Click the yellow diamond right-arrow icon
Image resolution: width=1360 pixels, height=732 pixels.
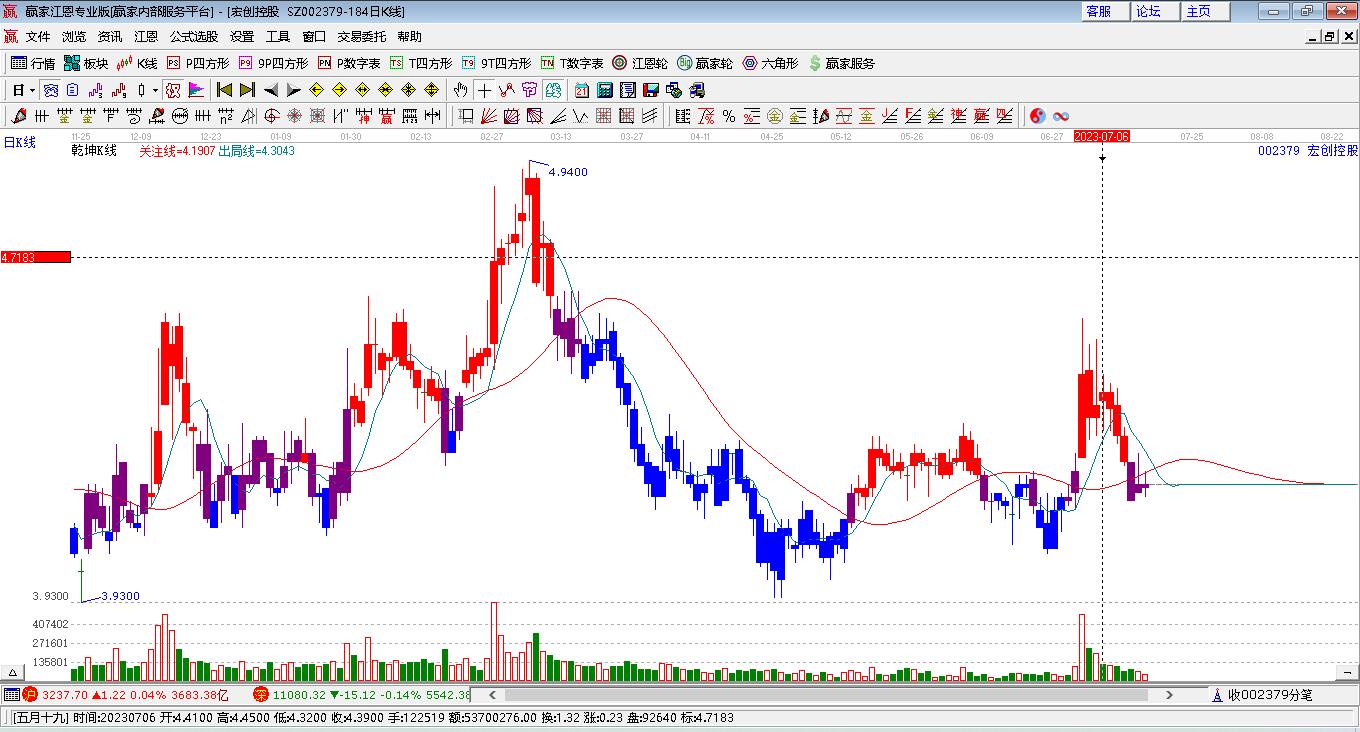[x=339, y=90]
